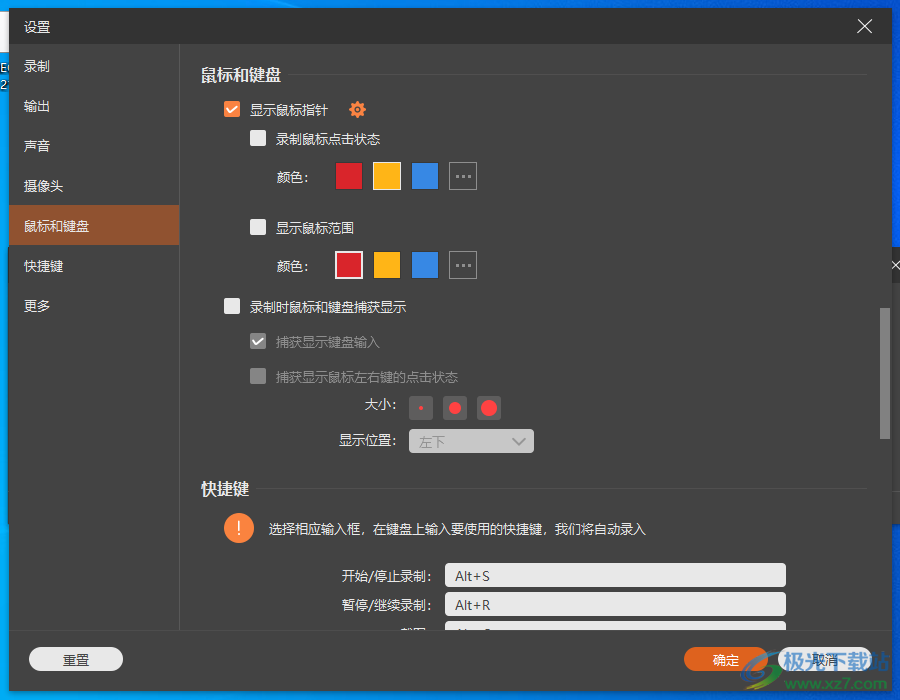This screenshot has height=700, width=900.
Task: Click the 暂停/继续录制 hotkey field Alt+R
Action: pos(615,604)
